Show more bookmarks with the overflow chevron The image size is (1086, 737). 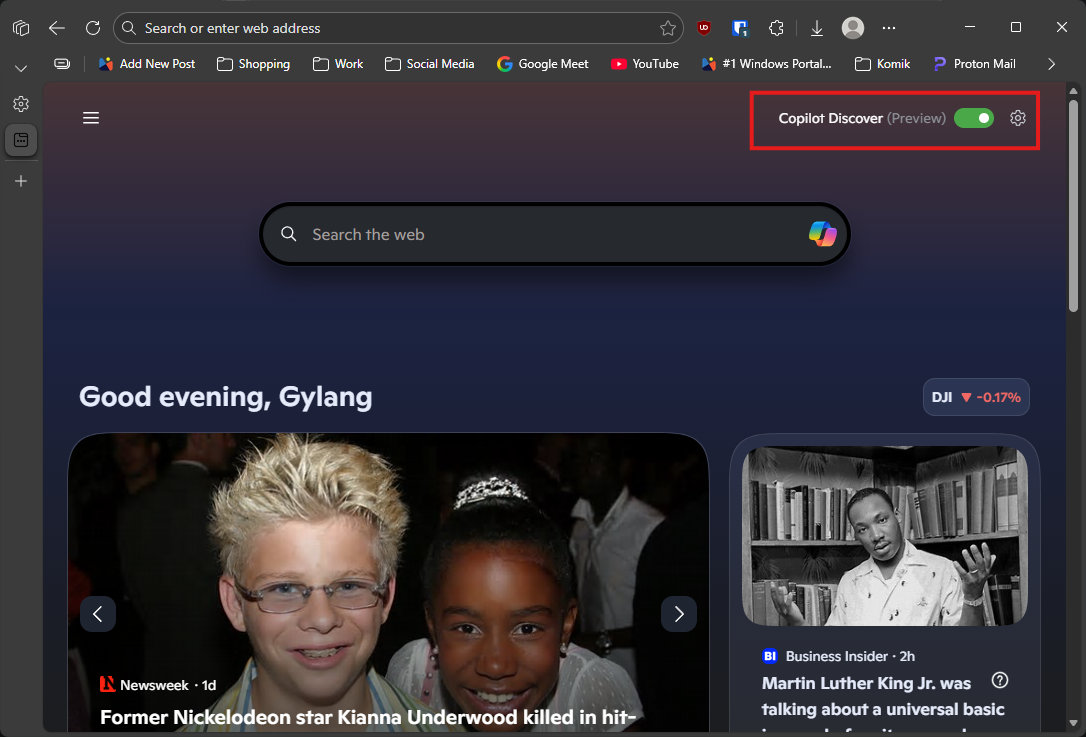click(1051, 64)
